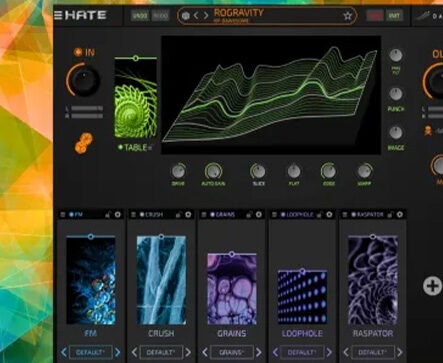The height and width of the screenshot is (363, 443).
Task: Toggle the GRAINS module lock icon
Action: point(249,215)
